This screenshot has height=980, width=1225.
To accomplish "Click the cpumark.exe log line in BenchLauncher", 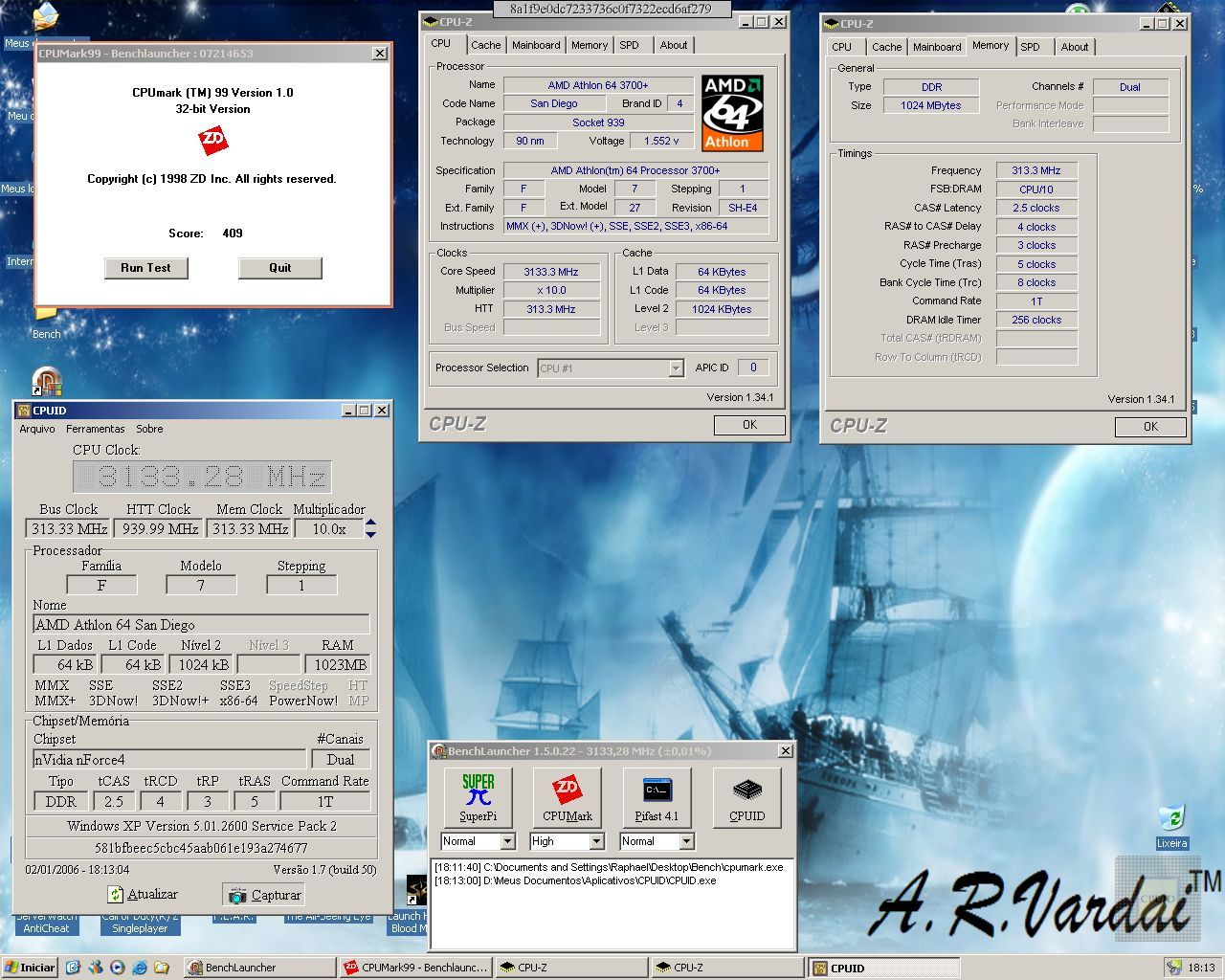I will 609,867.
